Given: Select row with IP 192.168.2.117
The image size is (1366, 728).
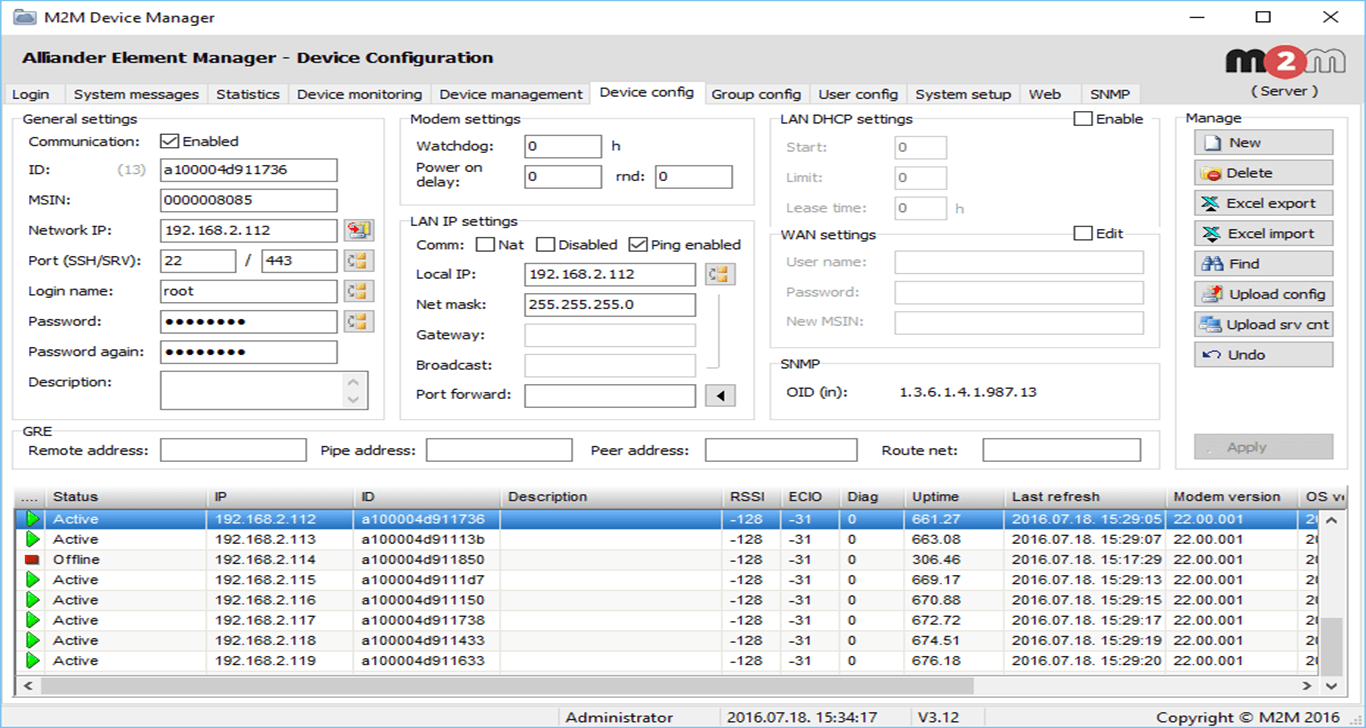Looking at the screenshot, I should tap(668, 620).
